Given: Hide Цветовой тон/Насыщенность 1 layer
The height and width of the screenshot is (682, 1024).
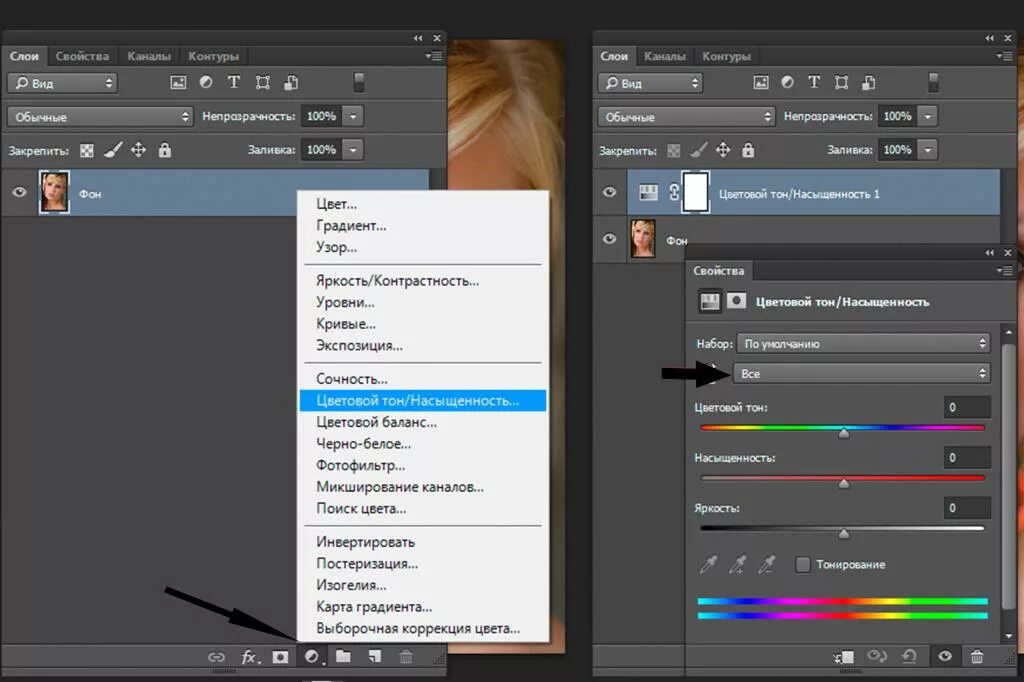Looking at the screenshot, I should tap(609, 192).
